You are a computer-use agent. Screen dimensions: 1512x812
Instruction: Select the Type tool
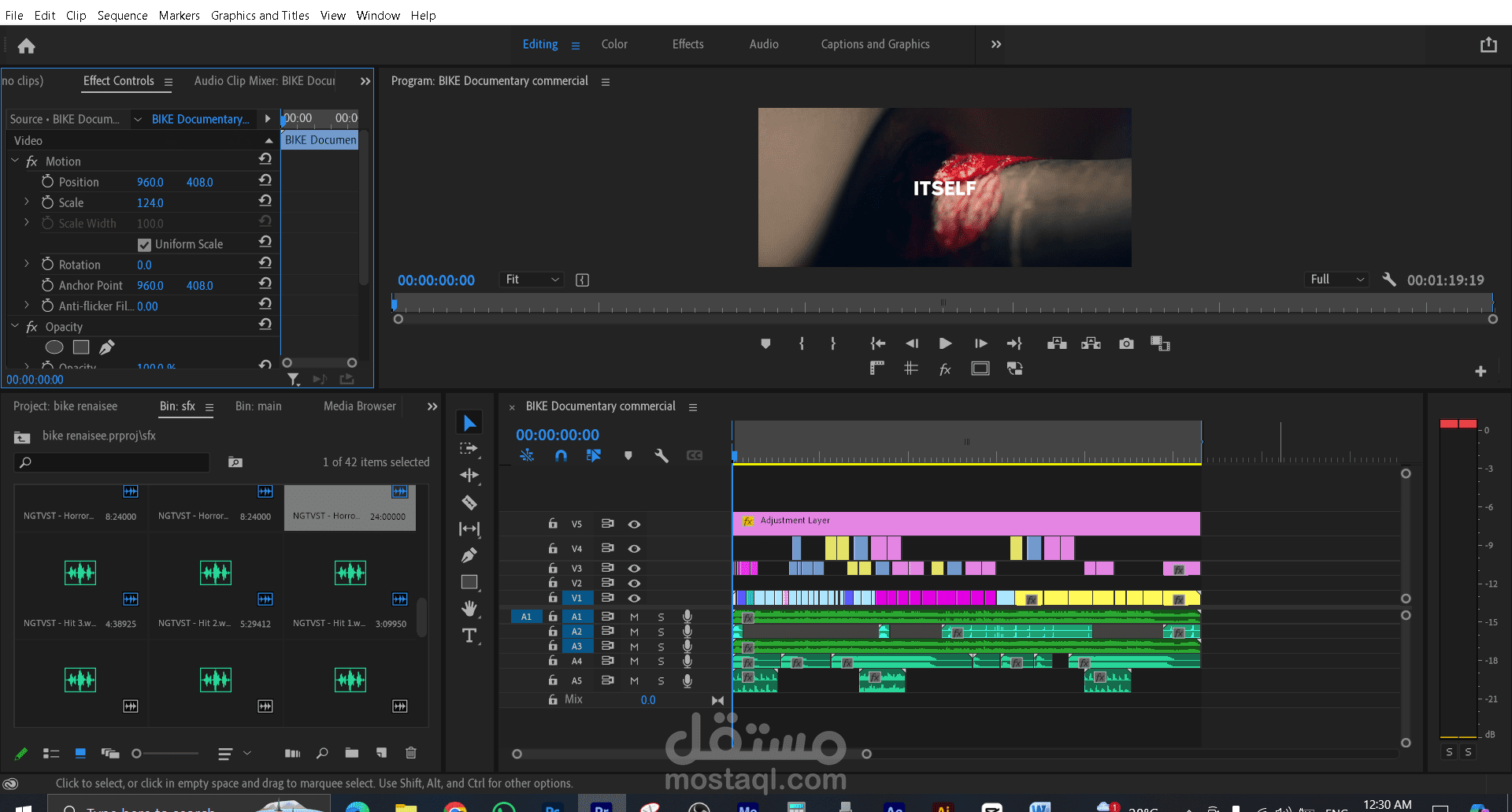click(469, 636)
